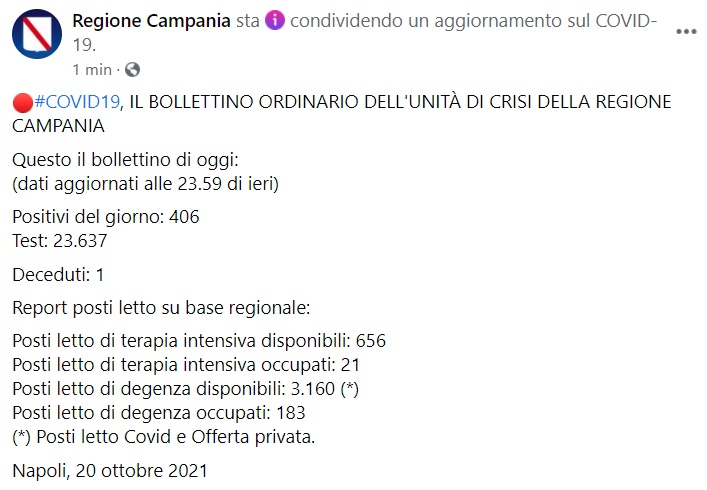707x490 pixels.
Task: Click the 'dati aggiornati alle 23.59' line
Action: coord(145,184)
